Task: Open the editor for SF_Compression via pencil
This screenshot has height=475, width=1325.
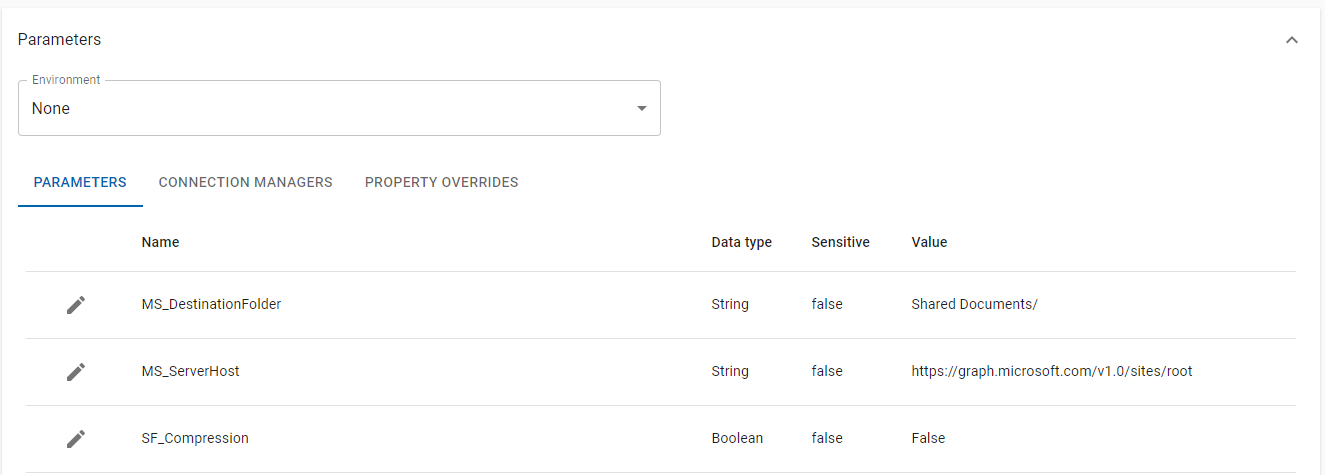Action: tap(76, 439)
